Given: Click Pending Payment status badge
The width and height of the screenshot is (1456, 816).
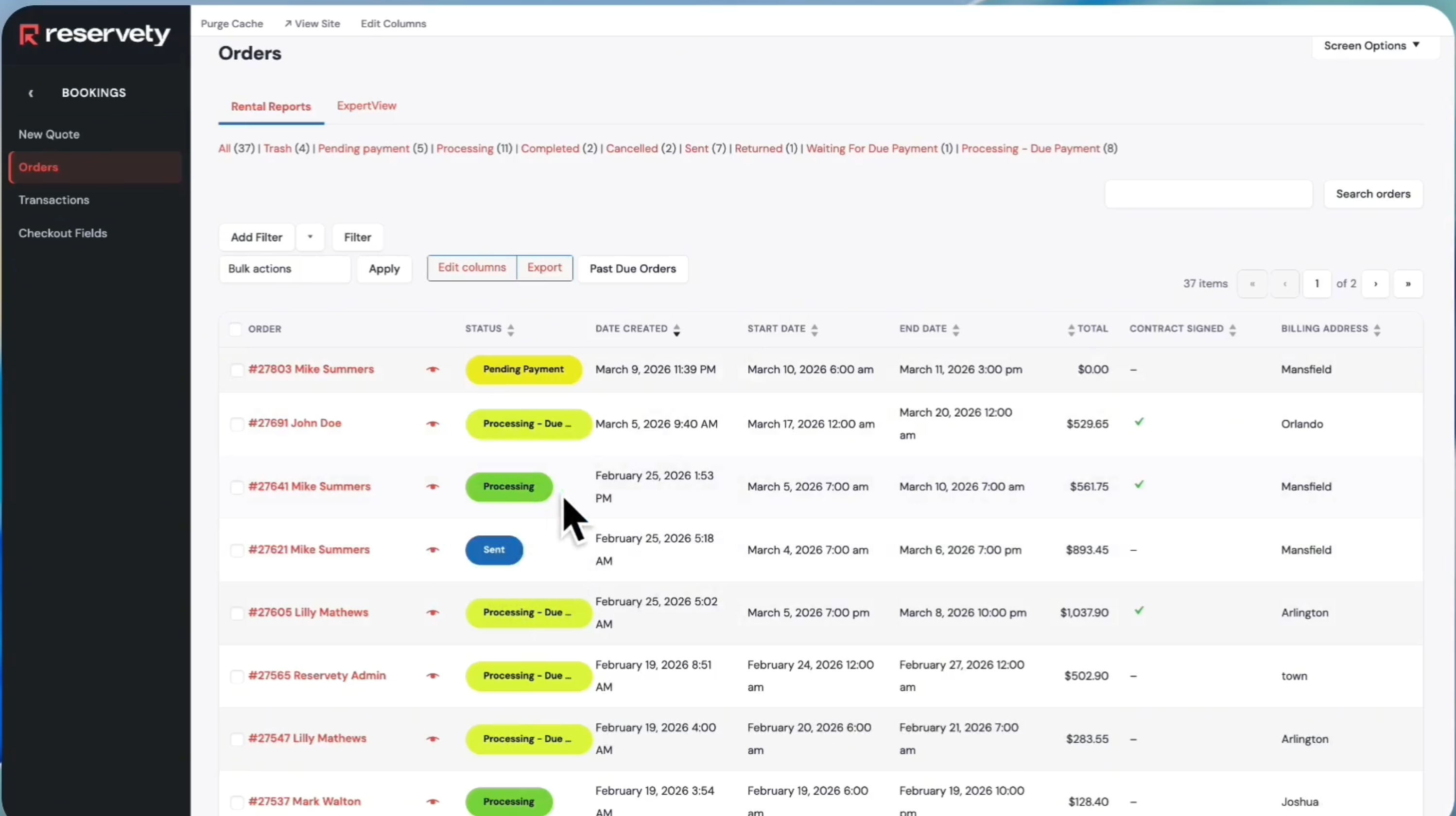Looking at the screenshot, I should click(x=523, y=370).
